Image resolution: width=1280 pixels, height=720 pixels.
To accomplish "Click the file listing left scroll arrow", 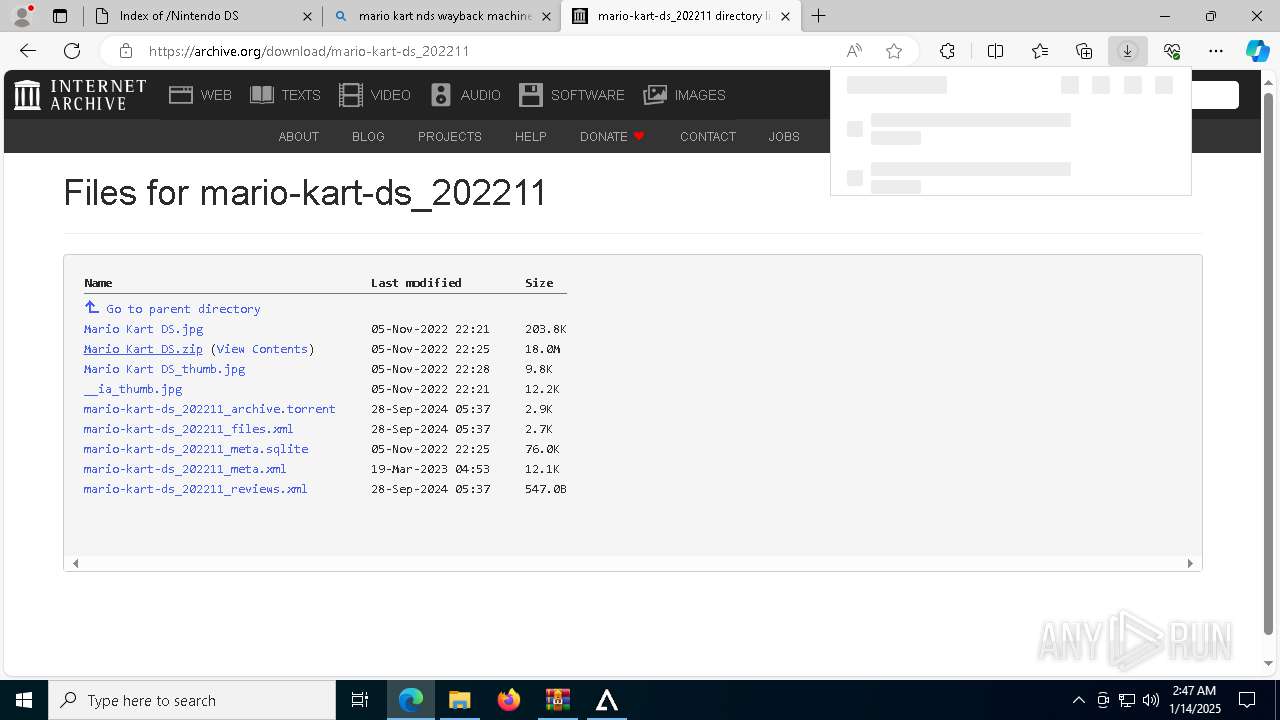I will click(75, 563).
